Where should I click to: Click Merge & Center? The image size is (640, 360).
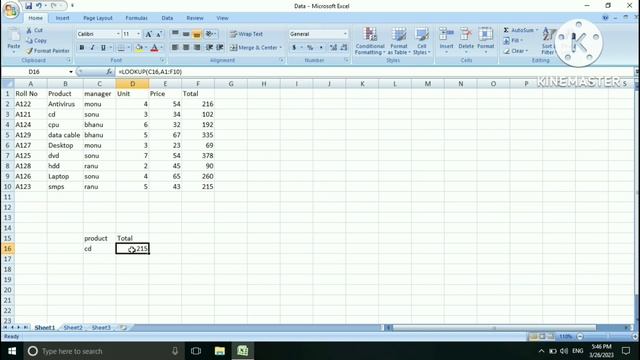pyautogui.click(x=253, y=47)
